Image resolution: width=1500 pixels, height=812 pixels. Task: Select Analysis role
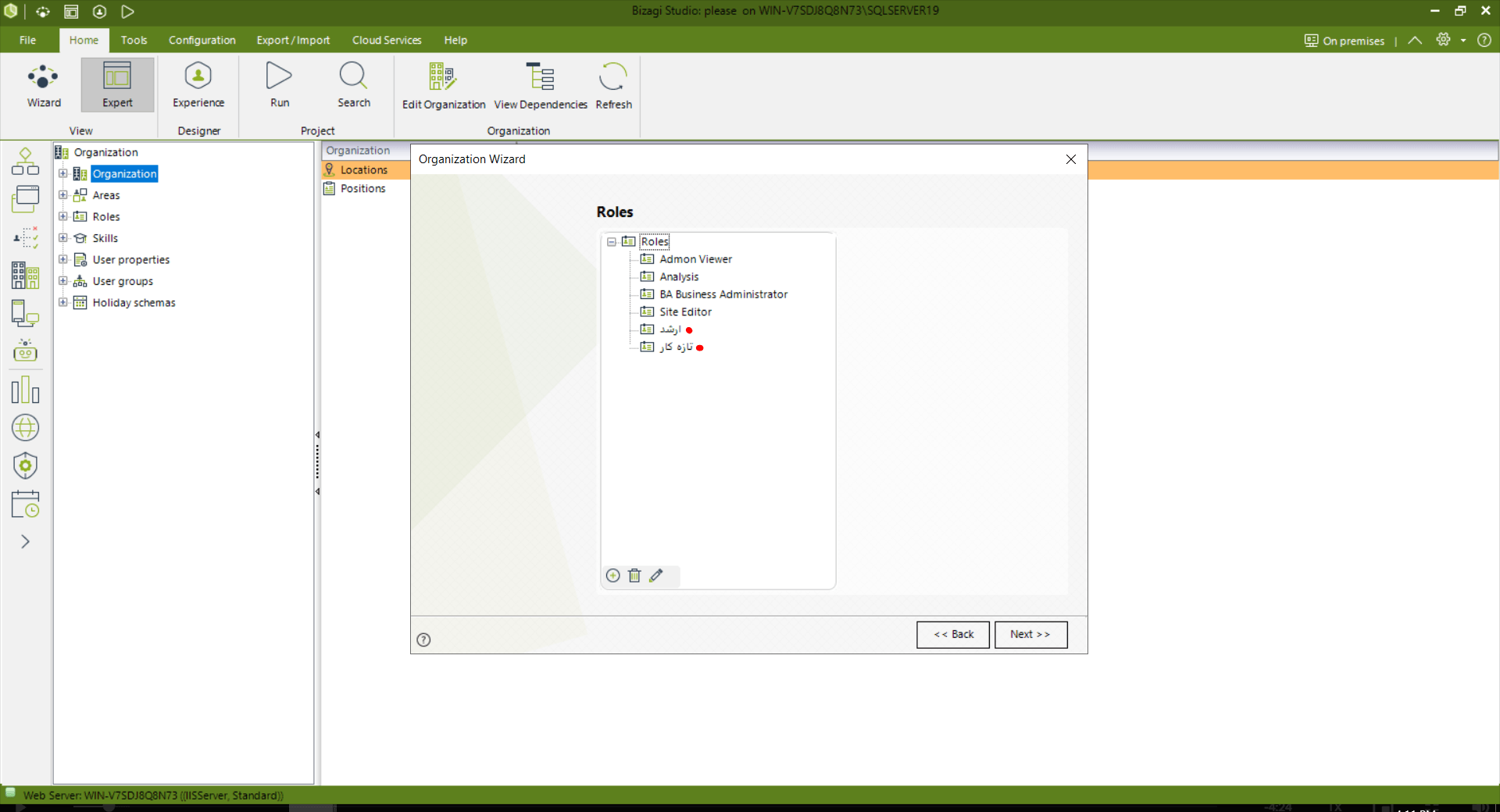click(x=679, y=276)
